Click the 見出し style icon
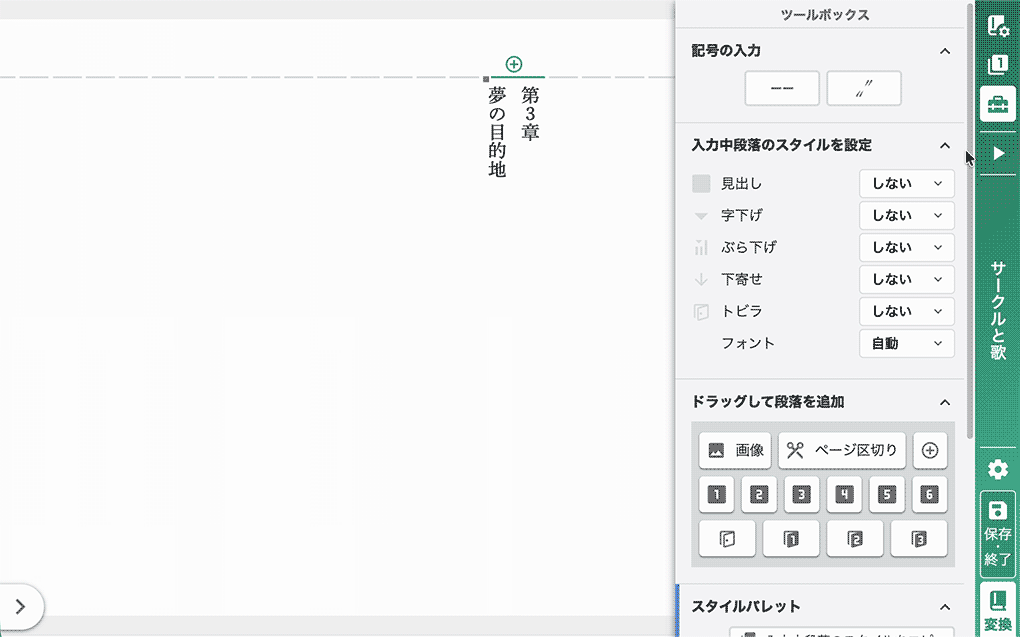 (701, 183)
